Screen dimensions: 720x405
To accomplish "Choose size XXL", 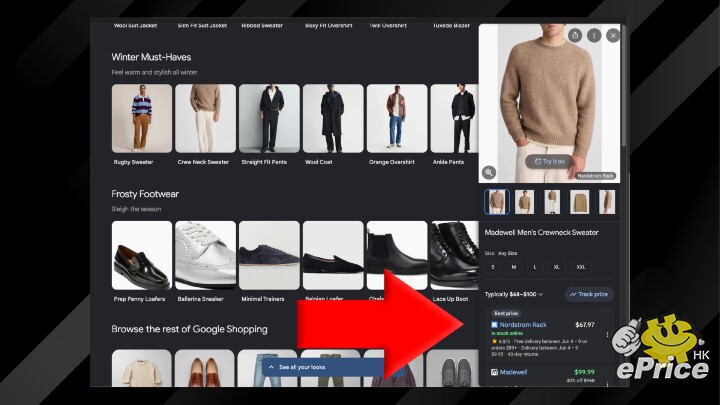I will [581, 267].
